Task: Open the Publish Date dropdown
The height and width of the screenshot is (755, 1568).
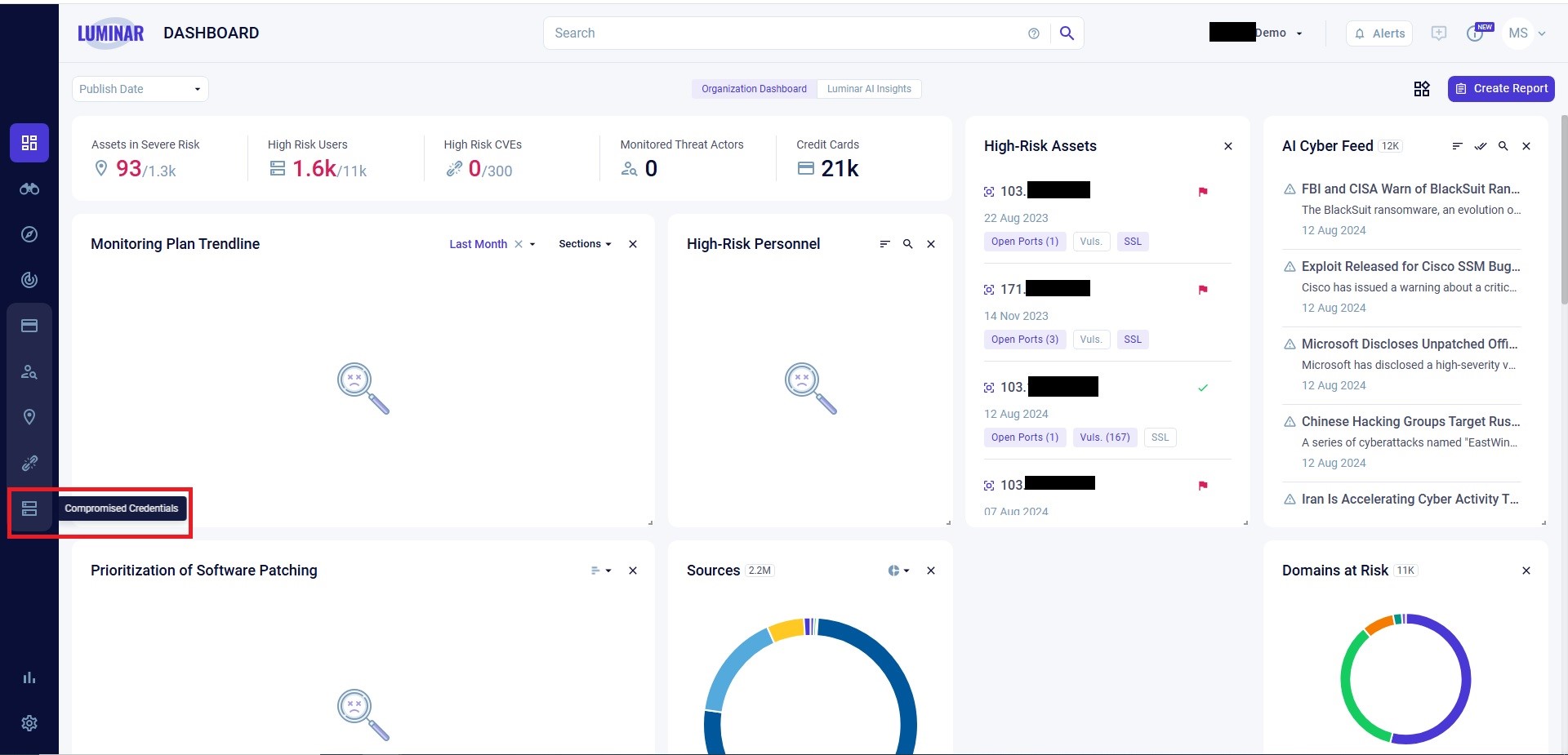Action: [x=140, y=89]
